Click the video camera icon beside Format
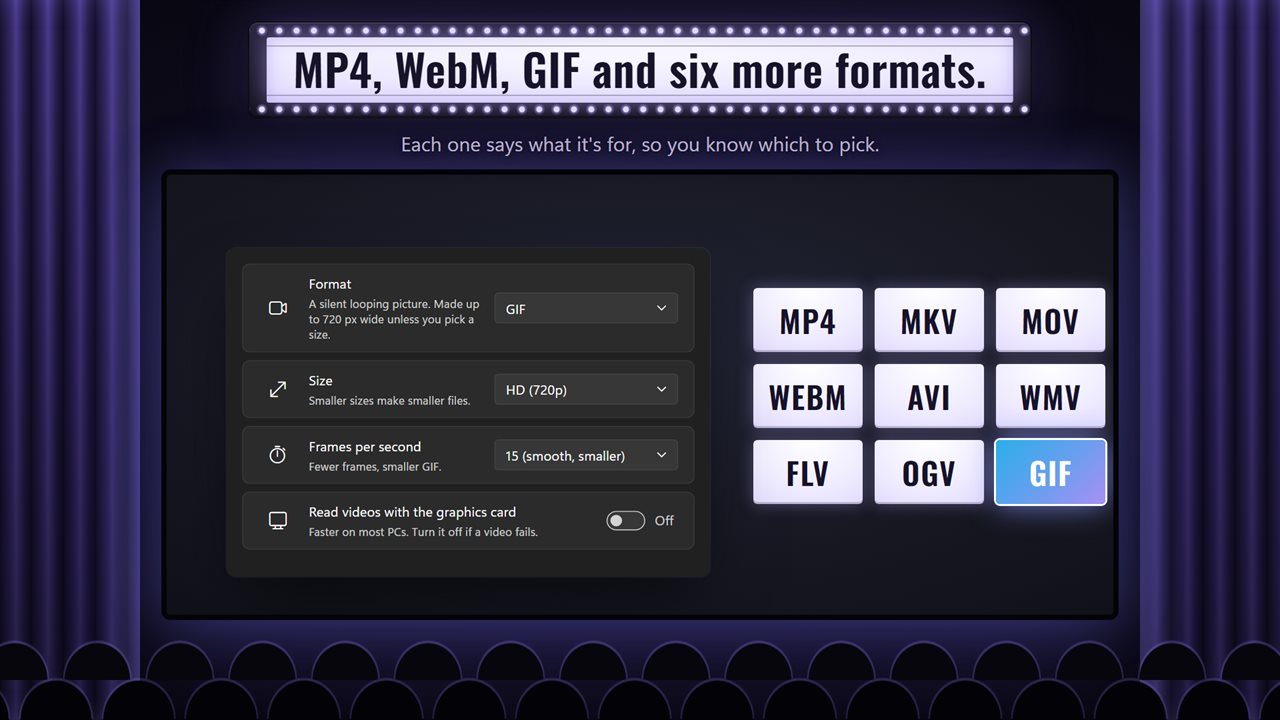The width and height of the screenshot is (1280, 720). coord(278,308)
